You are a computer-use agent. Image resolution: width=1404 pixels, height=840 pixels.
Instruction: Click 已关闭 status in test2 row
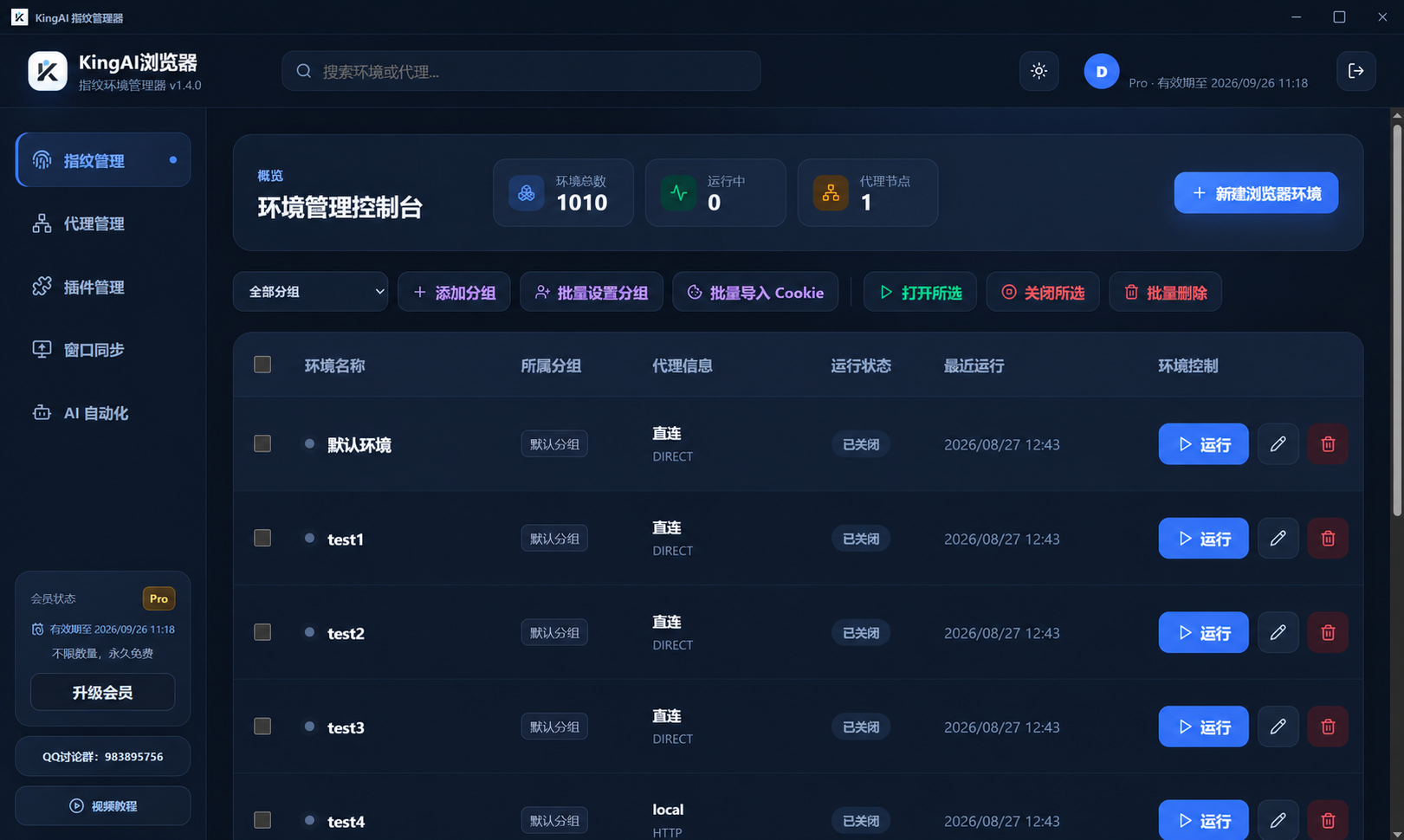[861, 633]
